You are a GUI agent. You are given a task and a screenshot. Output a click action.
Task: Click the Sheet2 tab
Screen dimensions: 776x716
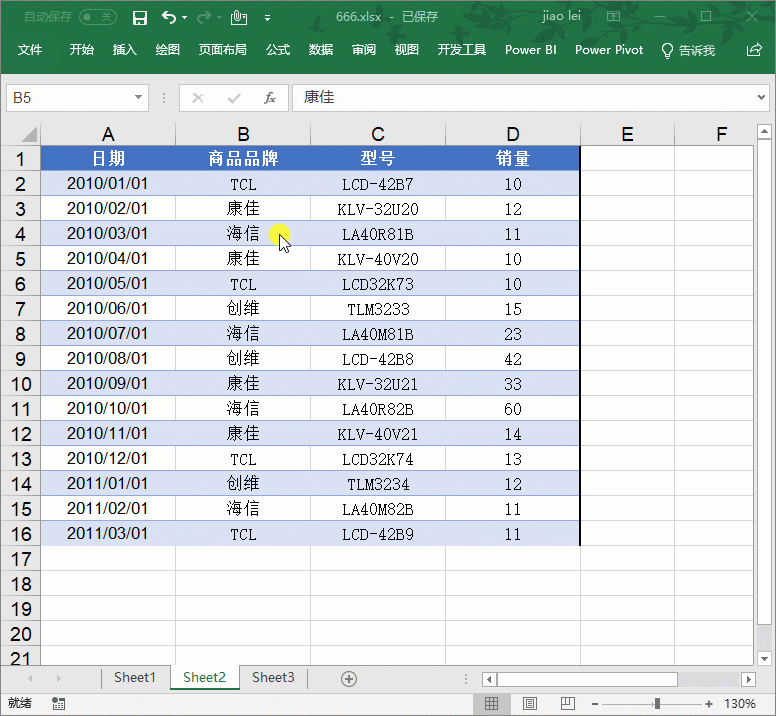[204, 677]
